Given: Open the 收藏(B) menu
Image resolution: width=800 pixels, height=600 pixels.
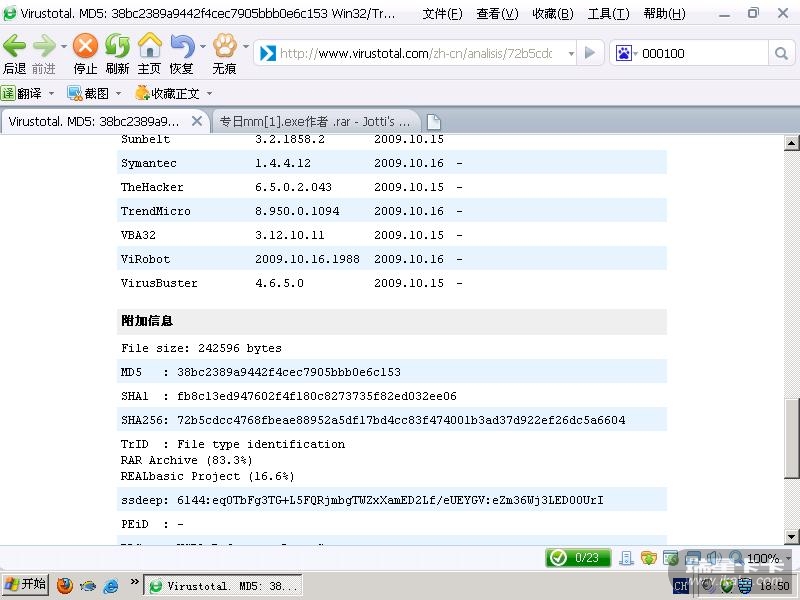Looking at the screenshot, I should coord(553,14).
